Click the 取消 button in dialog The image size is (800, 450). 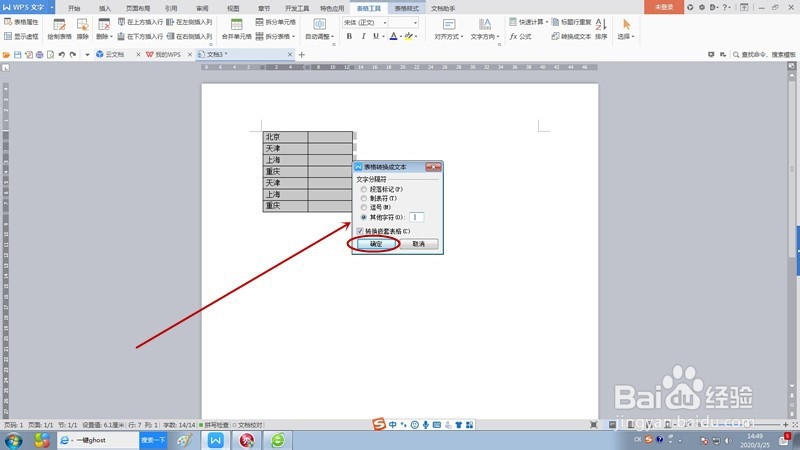point(418,244)
